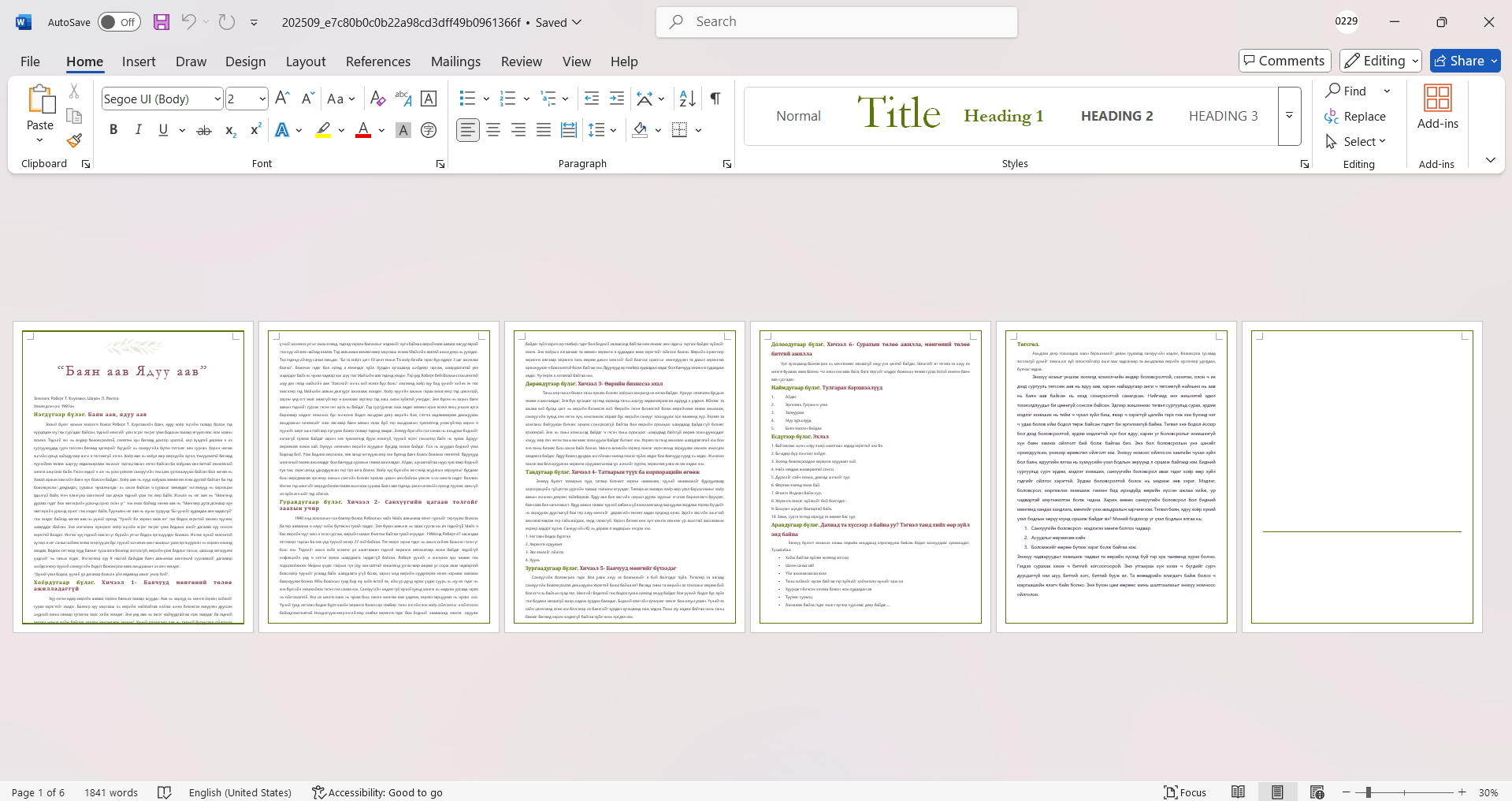Viewport: 1512px width, 801px height.
Task: Sort the selected text alphabetically
Action: click(687, 99)
